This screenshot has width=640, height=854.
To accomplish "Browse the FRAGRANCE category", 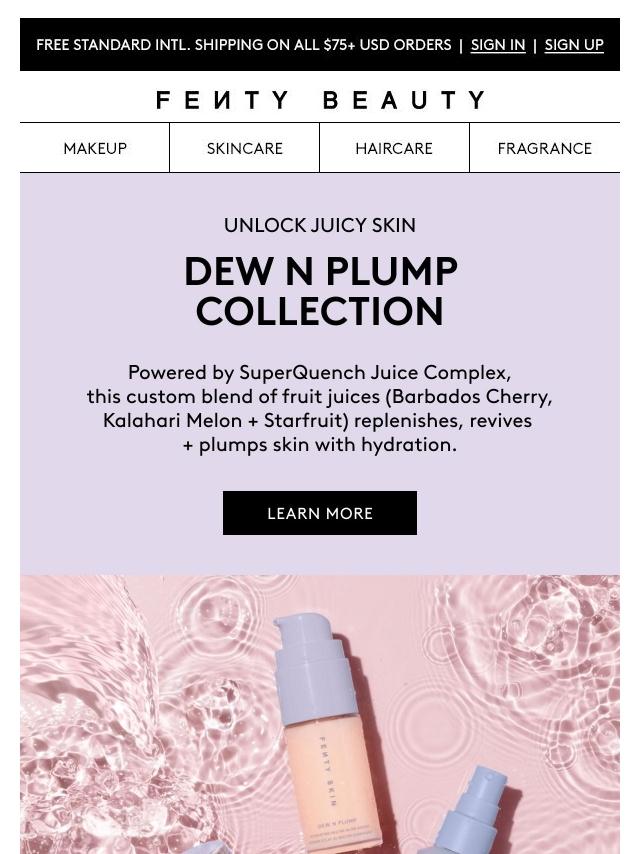I will (545, 148).
